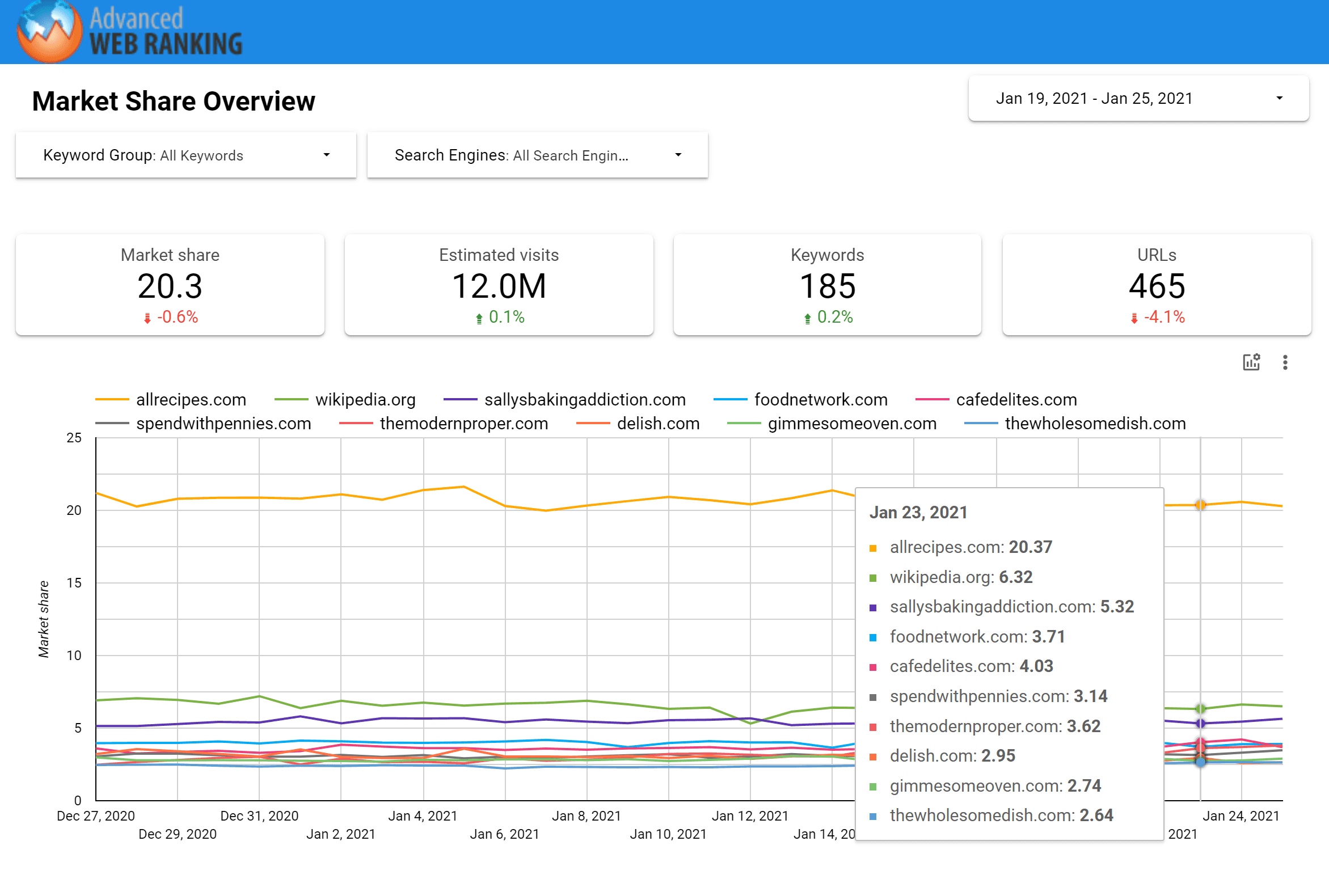Click themodernproper.com: 3.62 in the tooltip
The height and width of the screenshot is (896, 1329).
(x=995, y=726)
